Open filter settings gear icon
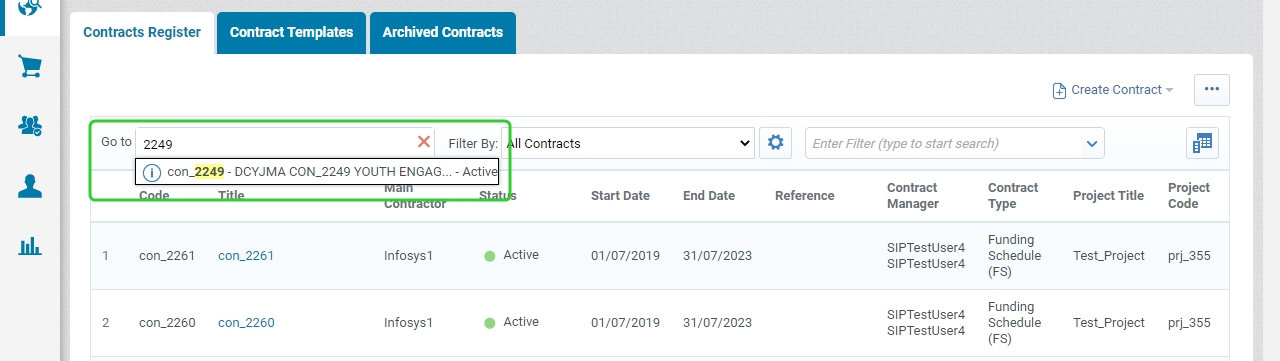Screen dimensions: 1280x361 point(775,143)
